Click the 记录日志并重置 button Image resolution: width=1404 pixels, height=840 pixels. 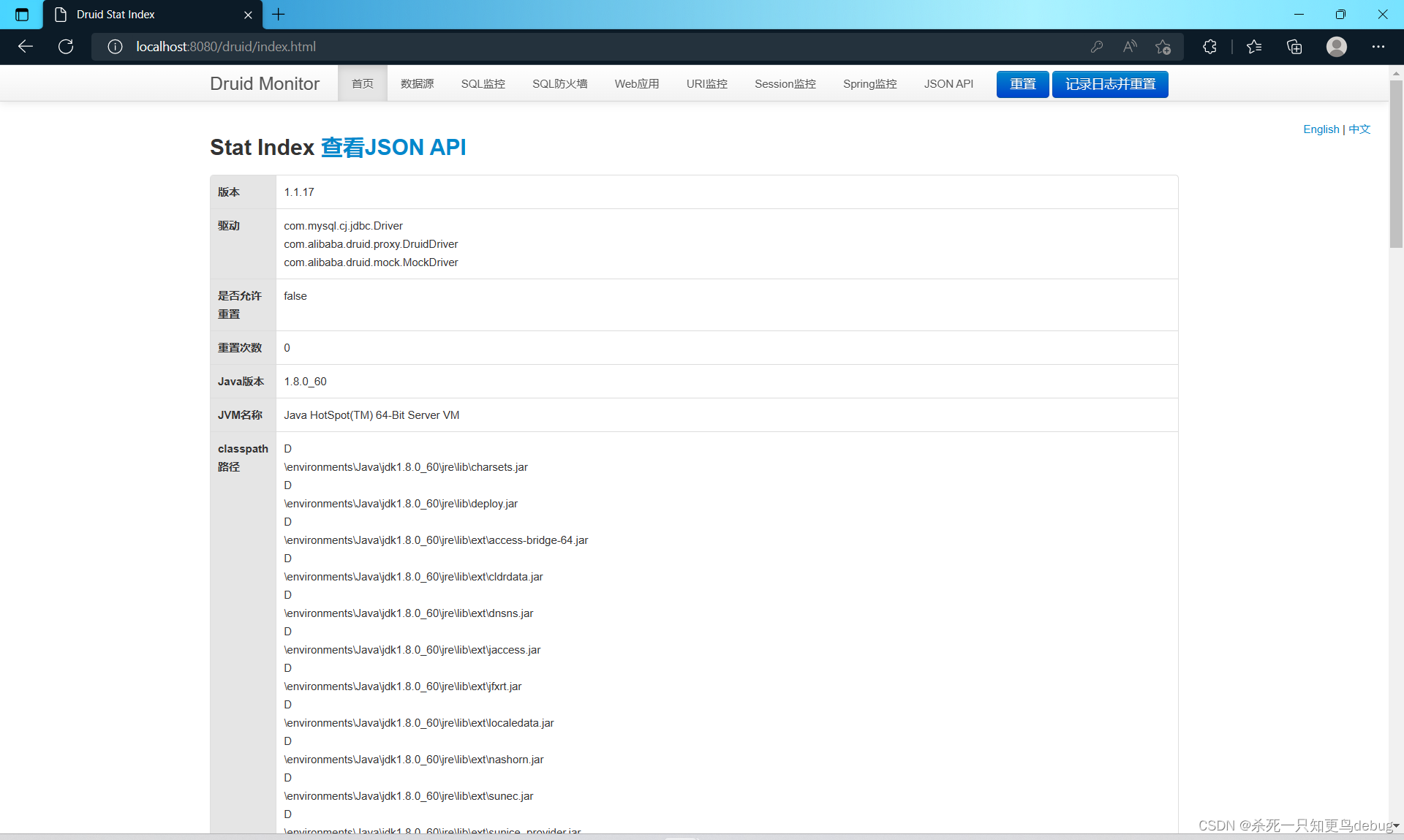click(x=1109, y=84)
